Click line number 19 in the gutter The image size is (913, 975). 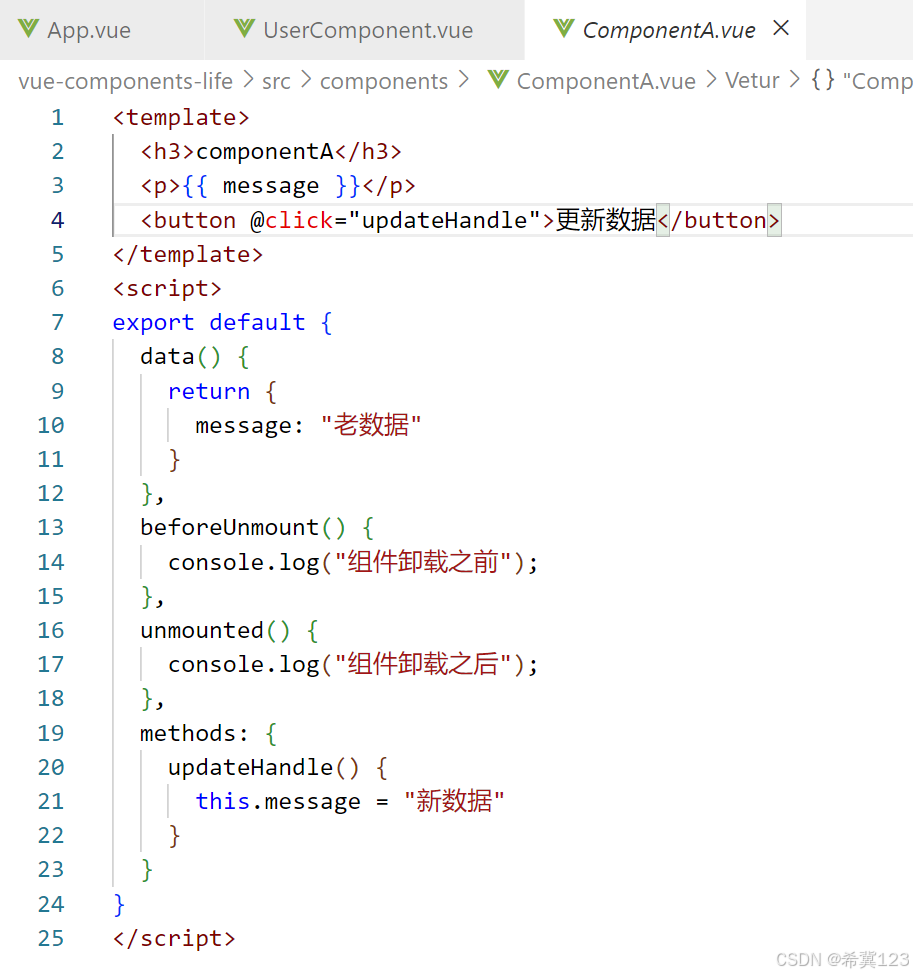50,733
